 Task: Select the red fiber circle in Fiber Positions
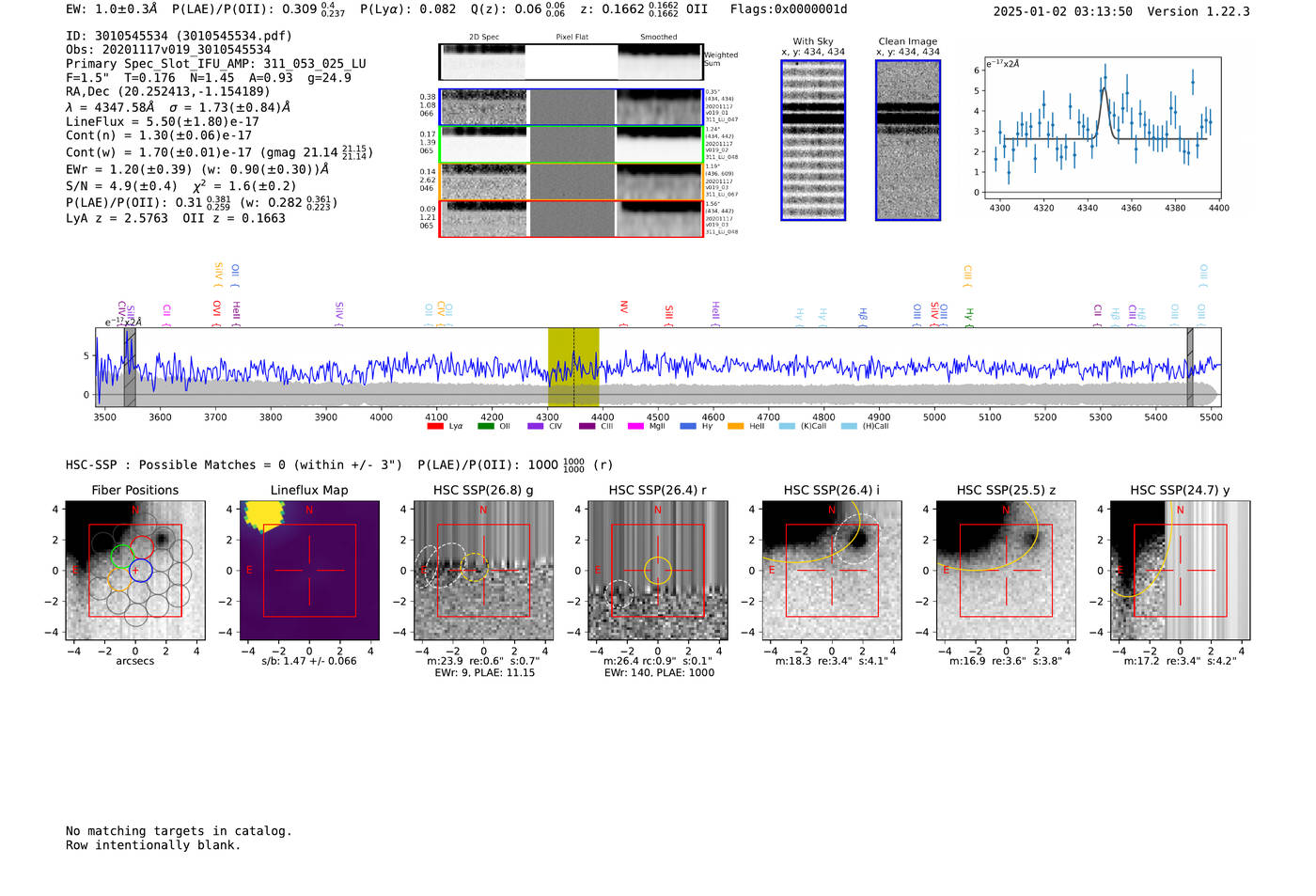(x=141, y=546)
